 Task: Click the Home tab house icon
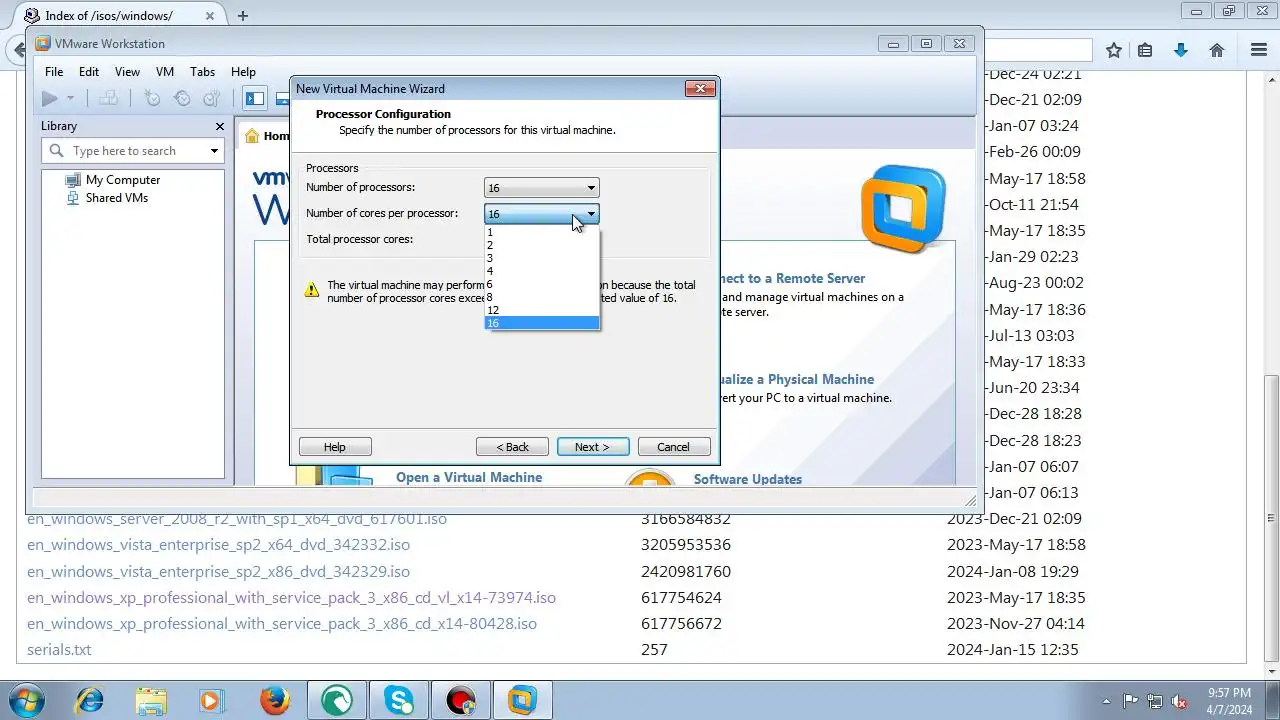pyautogui.click(x=251, y=136)
